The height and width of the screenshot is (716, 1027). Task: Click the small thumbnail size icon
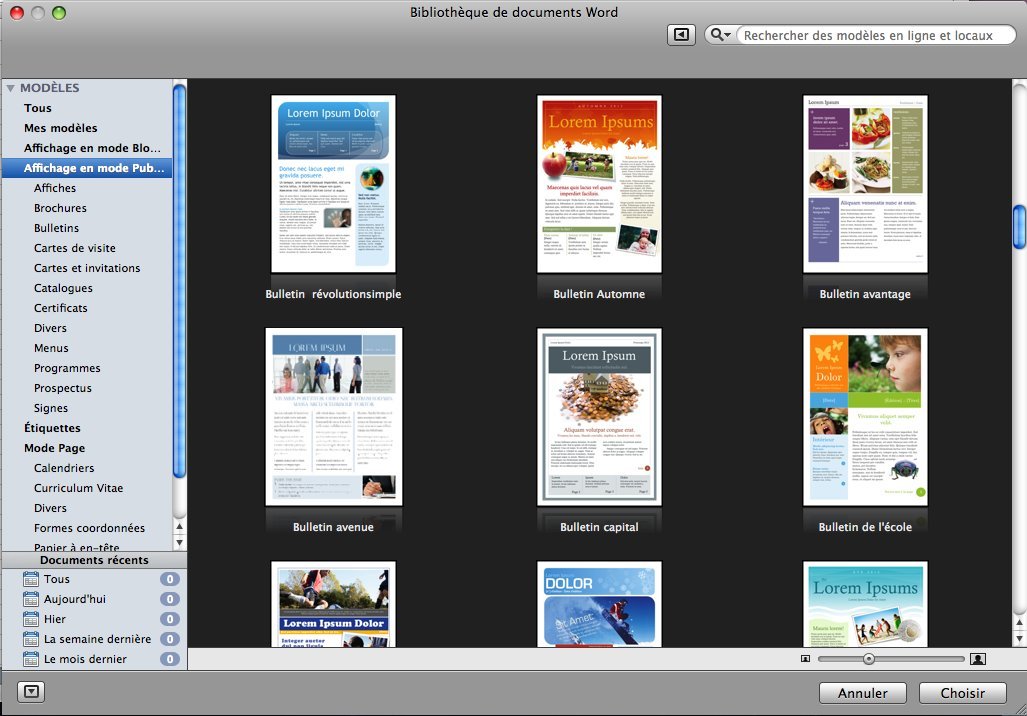tap(806, 659)
